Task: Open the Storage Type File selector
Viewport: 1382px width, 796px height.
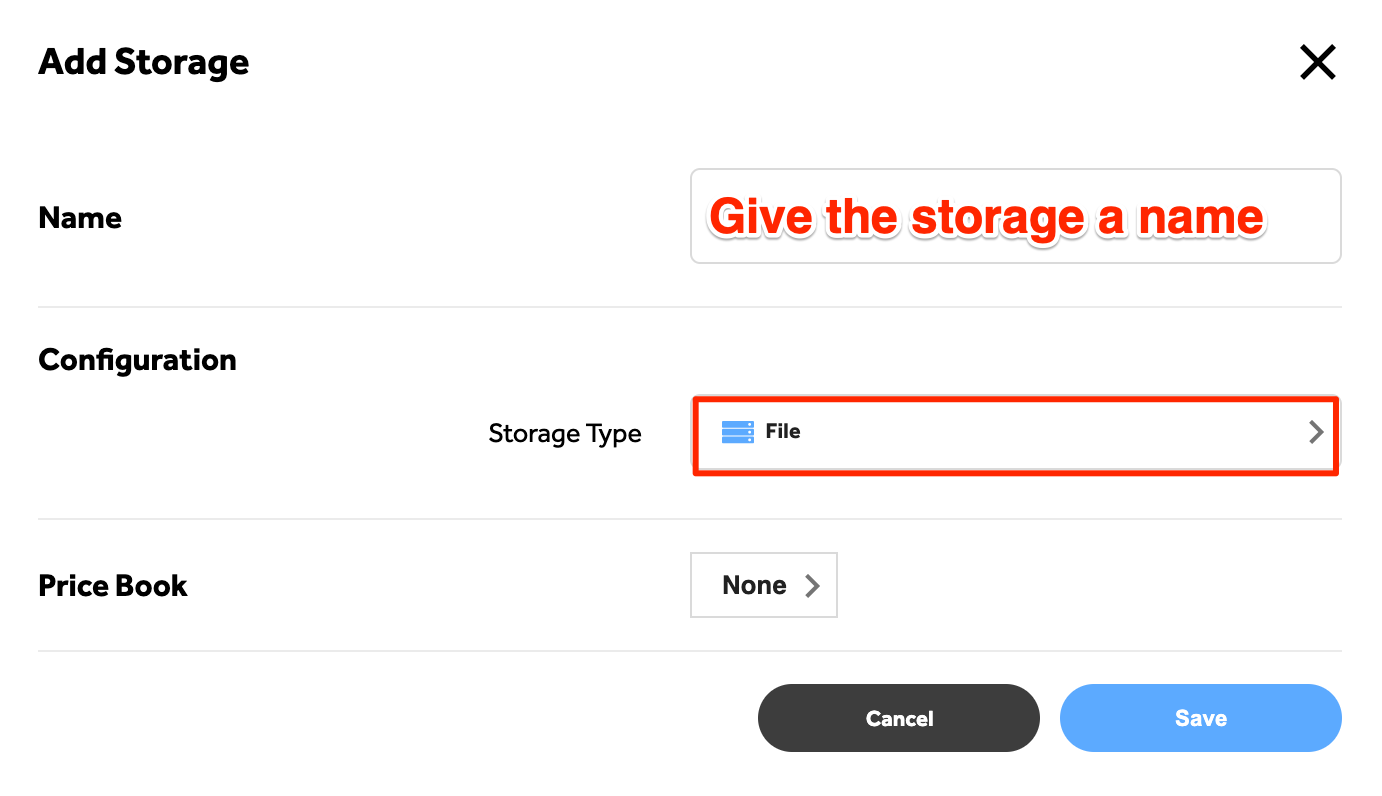Action: (1016, 435)
